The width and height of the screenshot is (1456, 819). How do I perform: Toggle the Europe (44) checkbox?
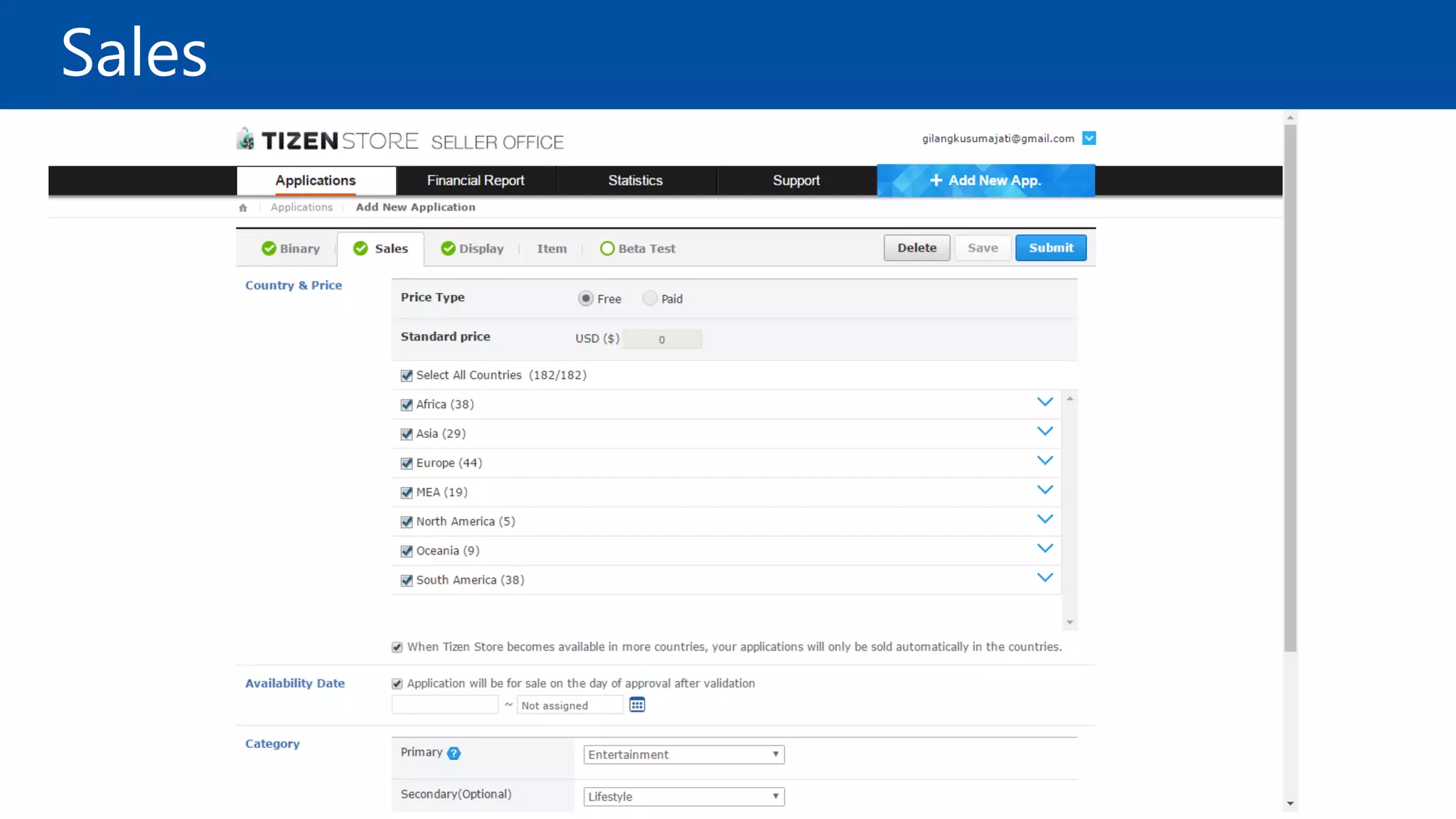[x=407, y=464]
